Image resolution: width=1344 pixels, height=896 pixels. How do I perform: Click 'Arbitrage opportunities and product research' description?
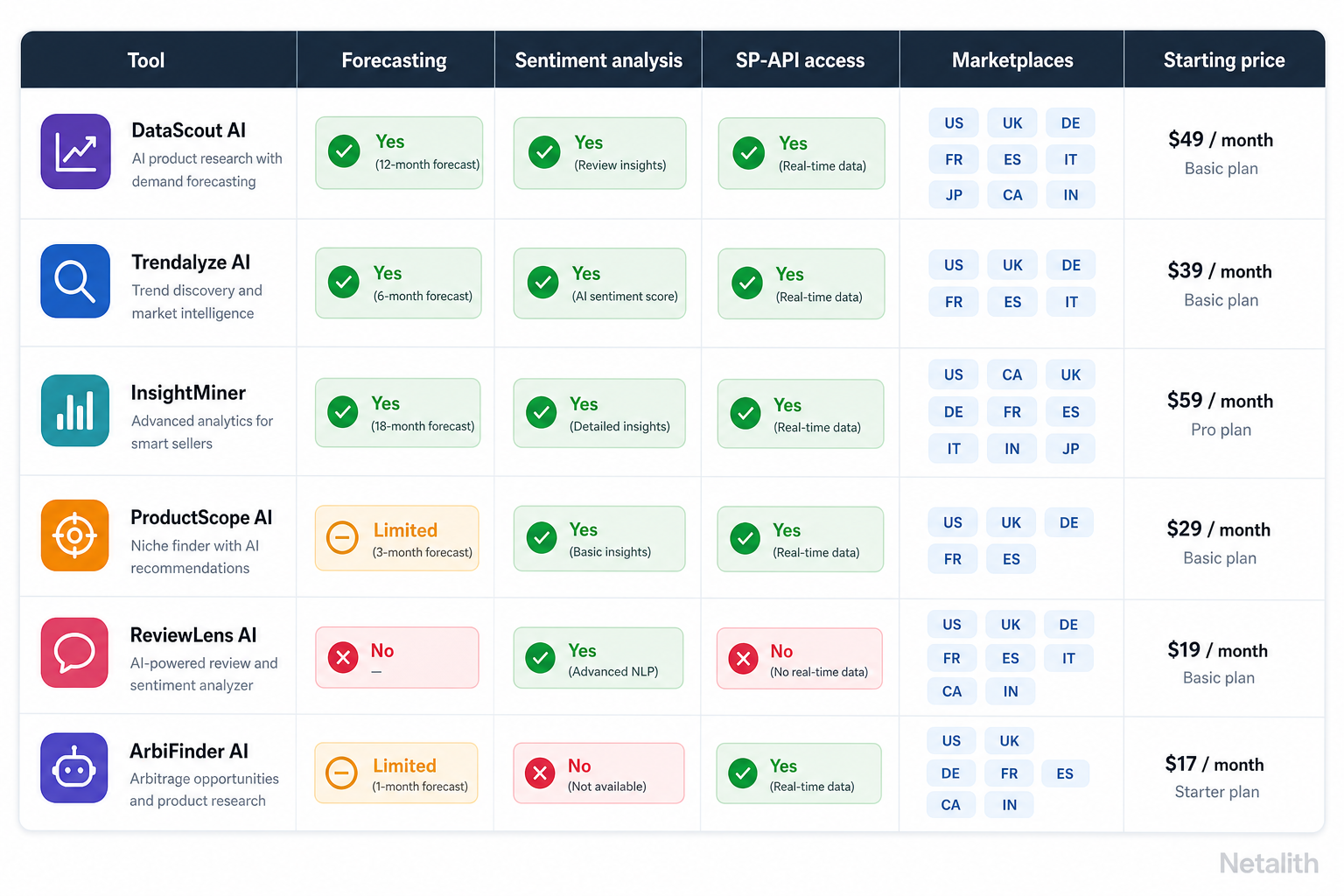(205, 789)
